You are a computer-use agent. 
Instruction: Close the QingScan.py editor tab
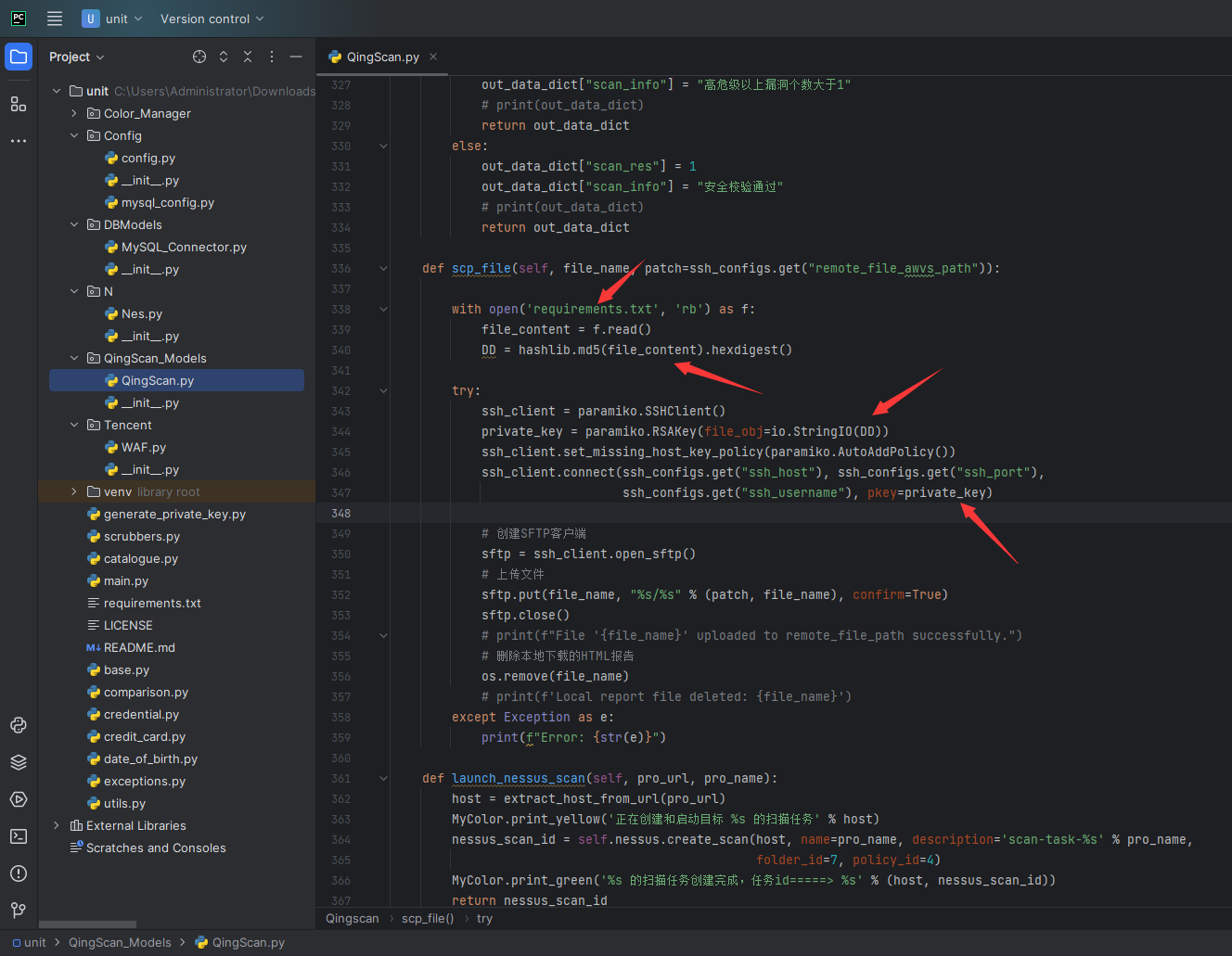point(433,57)
